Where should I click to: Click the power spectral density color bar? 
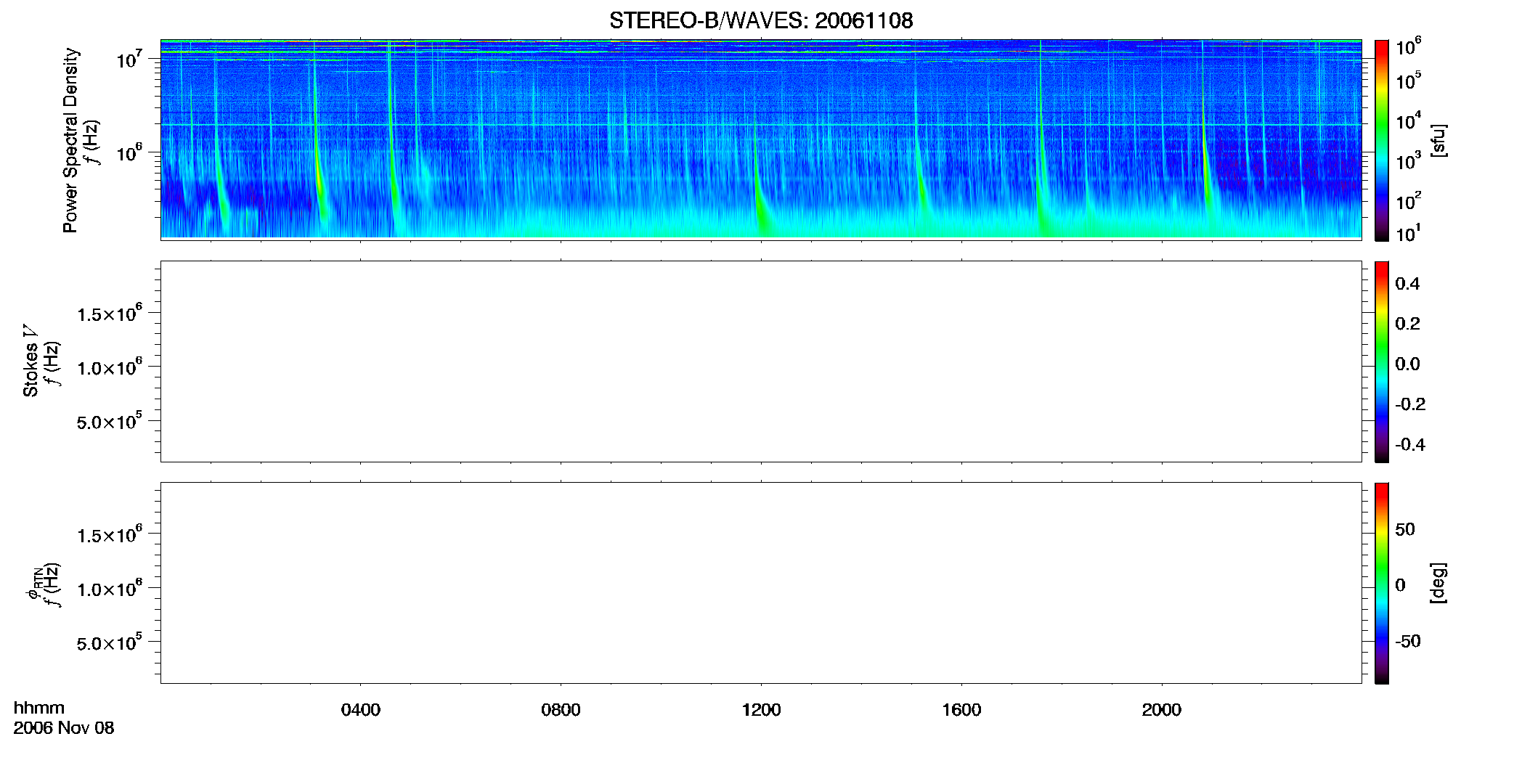pyautogui.click(x=1382, y=140)
